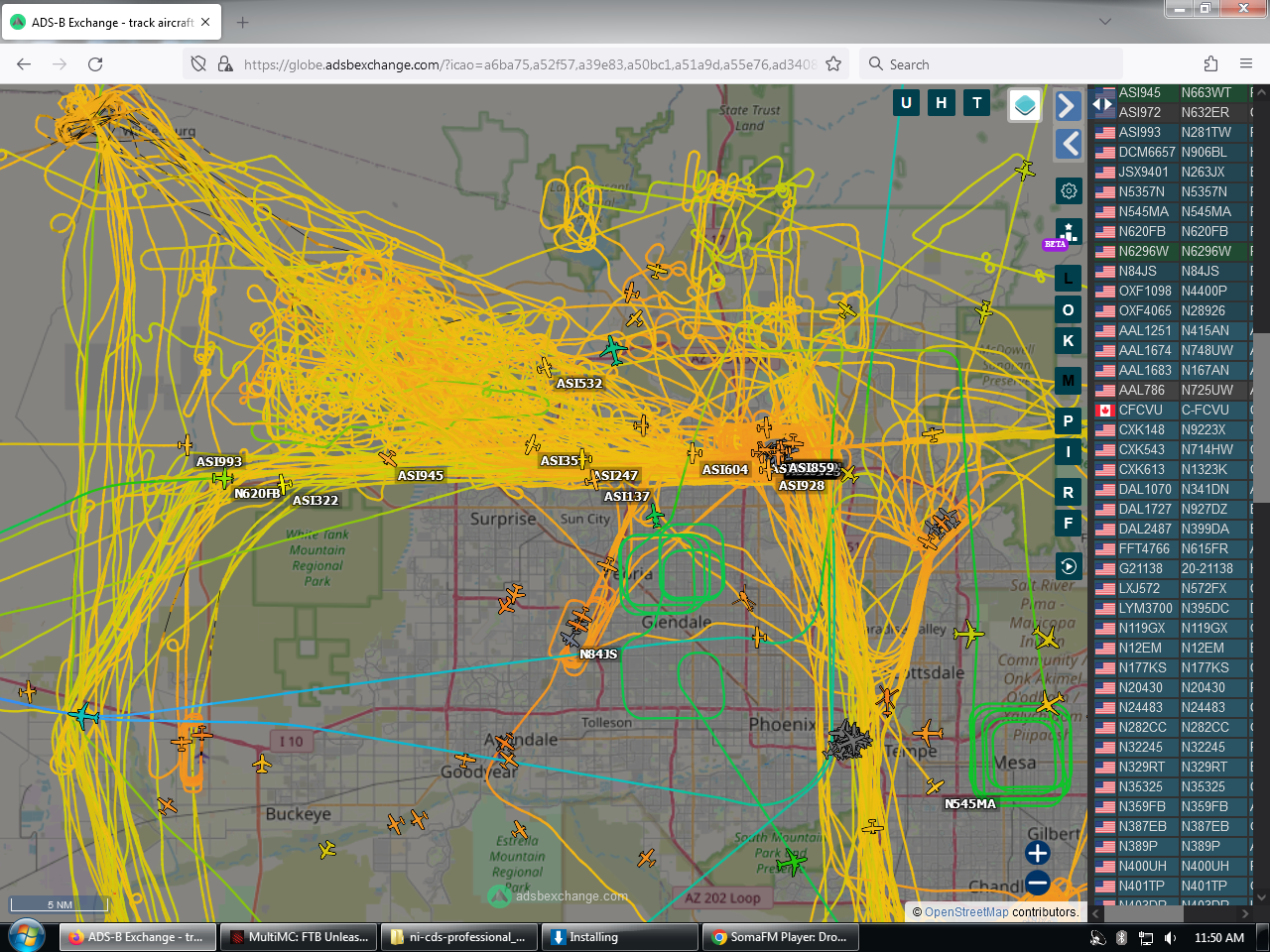1270x952 pixels.
Task: Toggle the L map option
Action: click(1069, 279)
